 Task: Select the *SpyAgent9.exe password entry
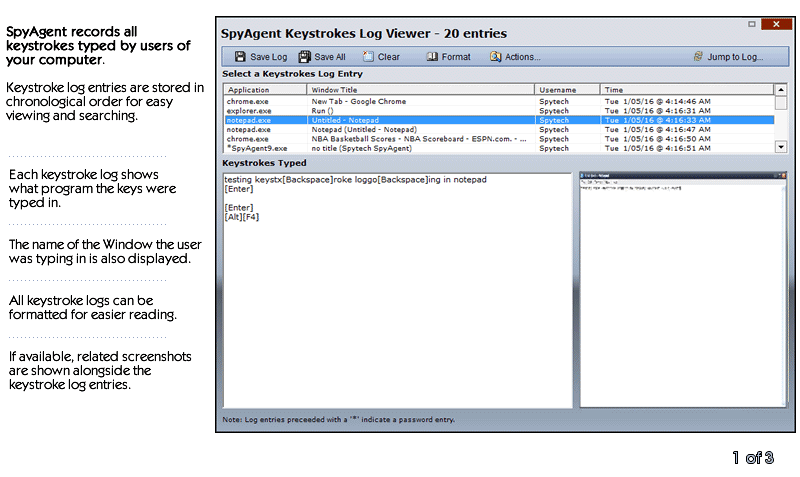[x=499, y=148]
